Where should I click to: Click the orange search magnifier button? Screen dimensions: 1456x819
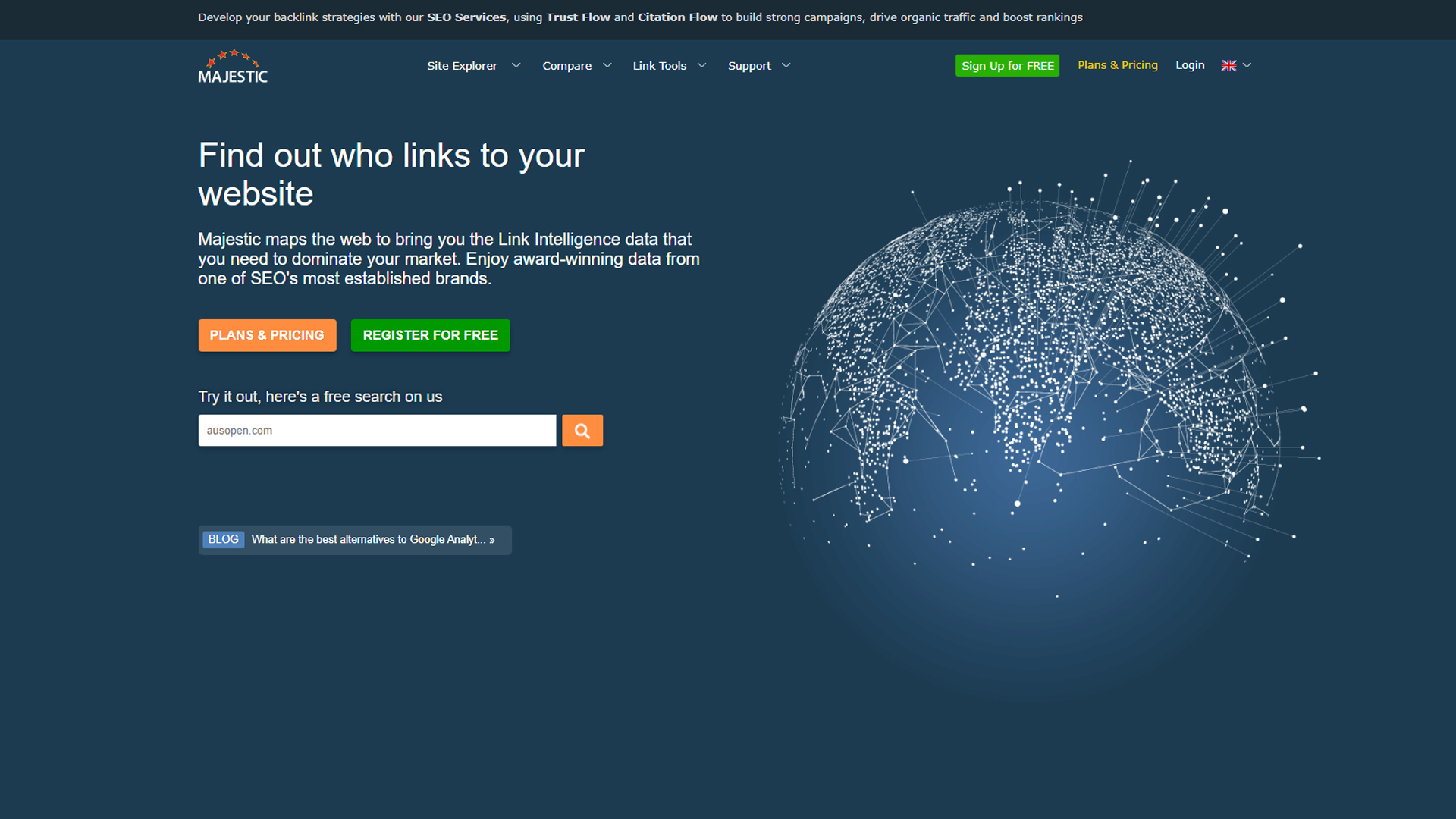click(582, 431)
